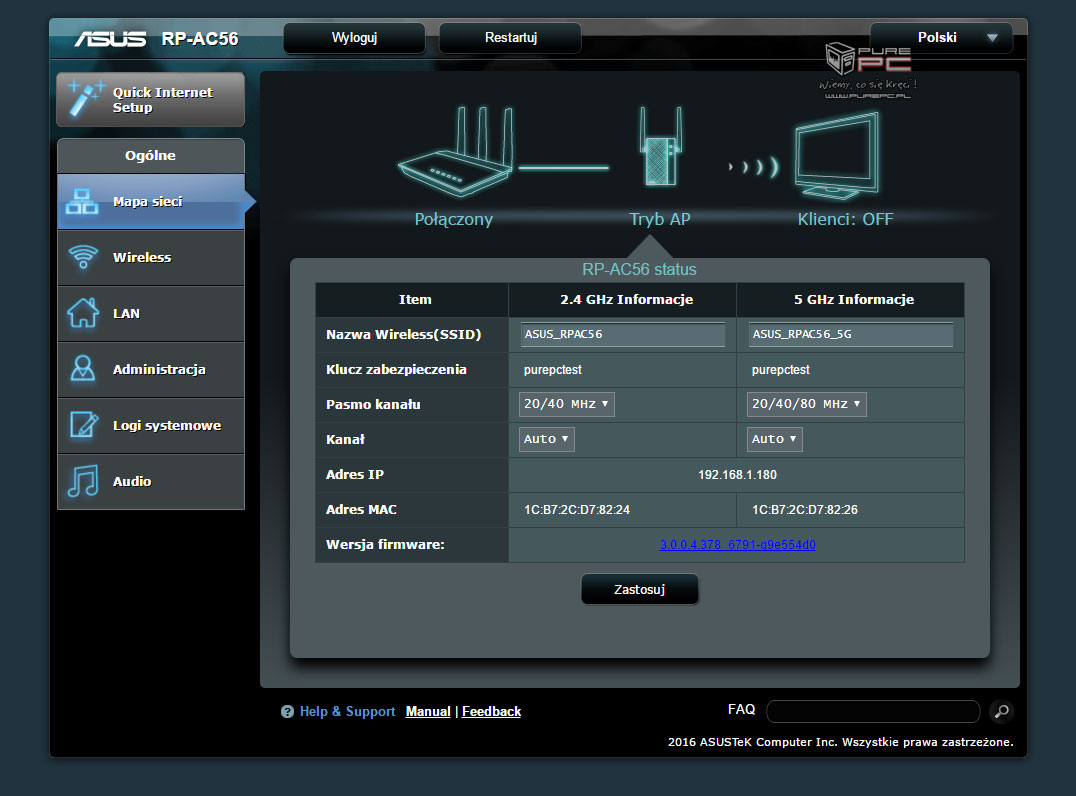This screenshot has height=796, width=1076.
Task: Click the FAQ search input field
Action: pos(873,712)
